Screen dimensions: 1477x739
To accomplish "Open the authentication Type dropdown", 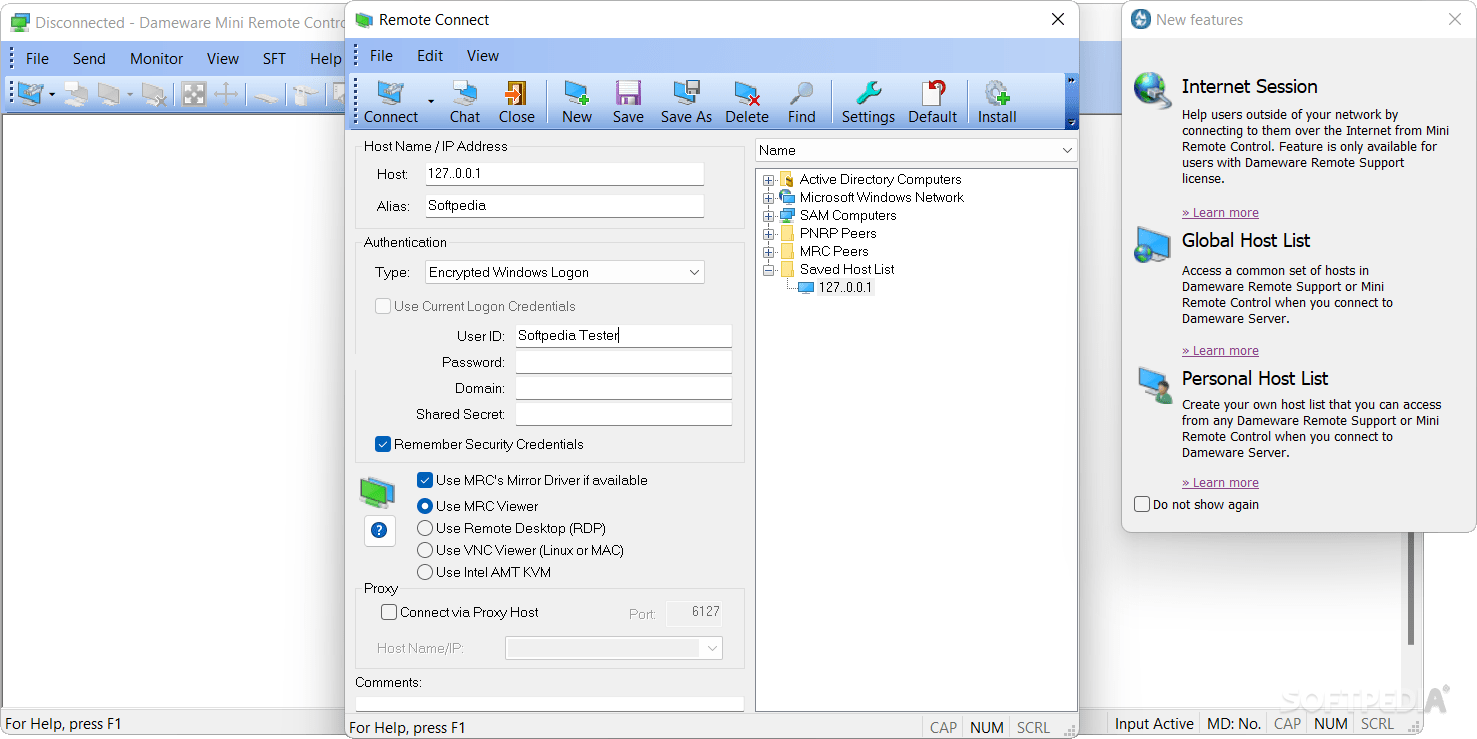I will coord(565,272).
